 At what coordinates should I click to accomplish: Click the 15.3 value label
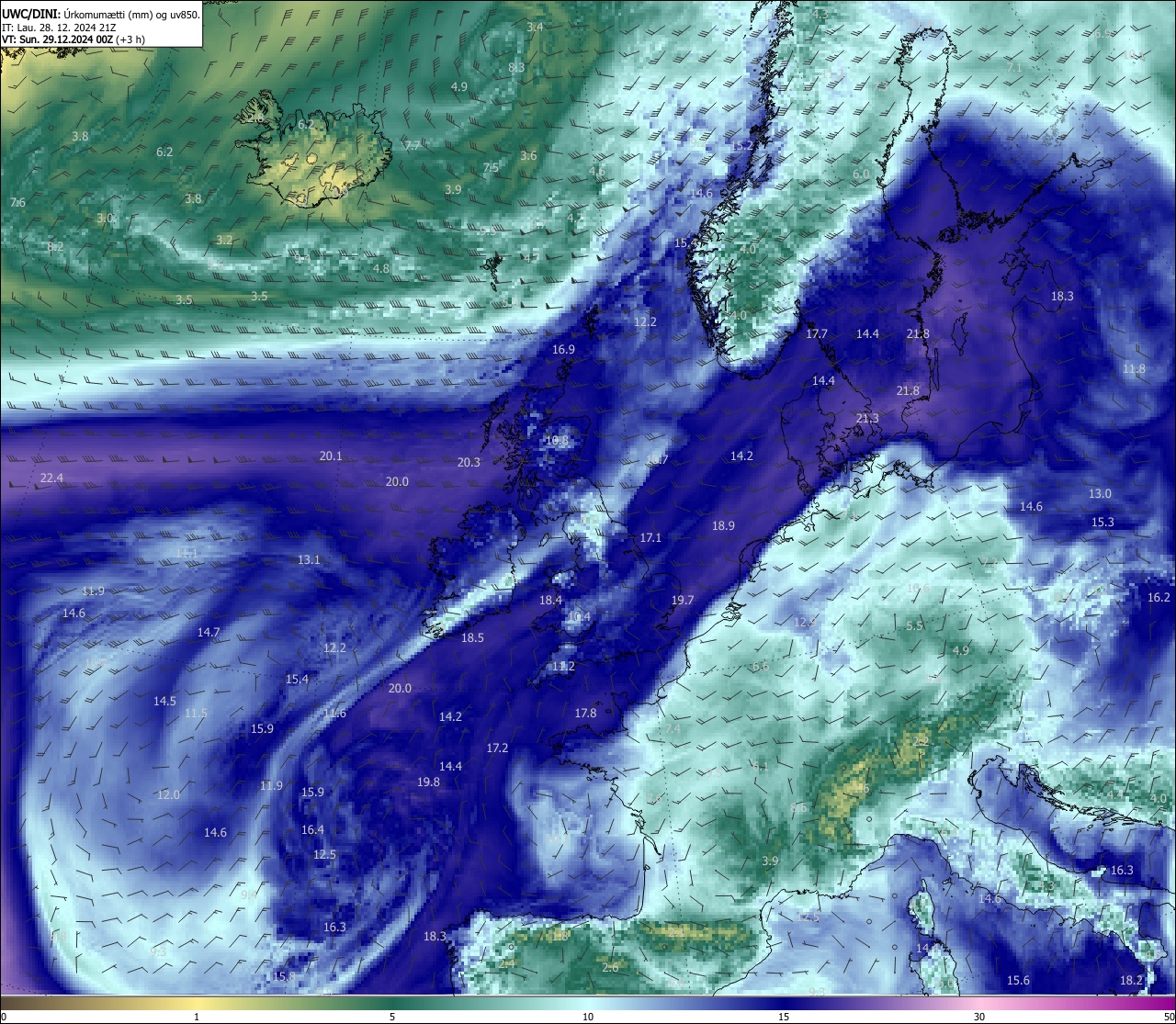coord(1102,522)
